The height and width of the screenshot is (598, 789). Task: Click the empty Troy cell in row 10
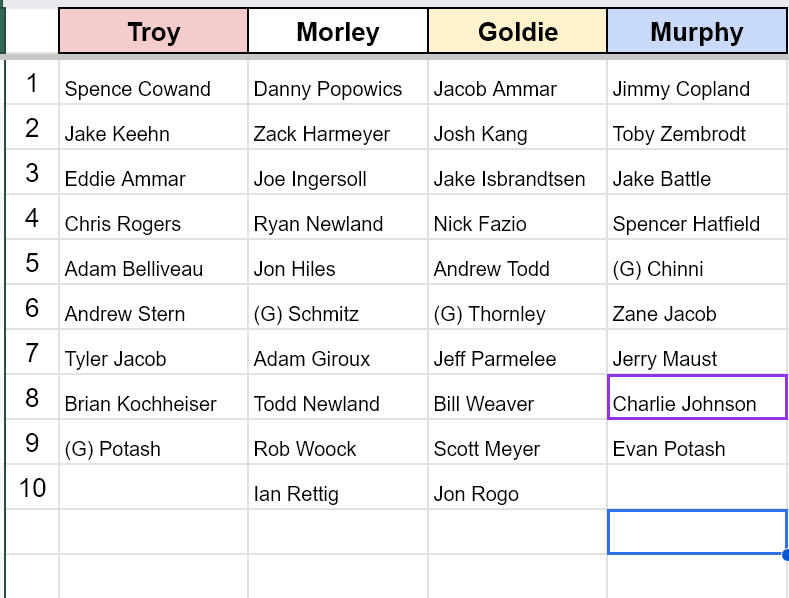(x=153, y=487)
